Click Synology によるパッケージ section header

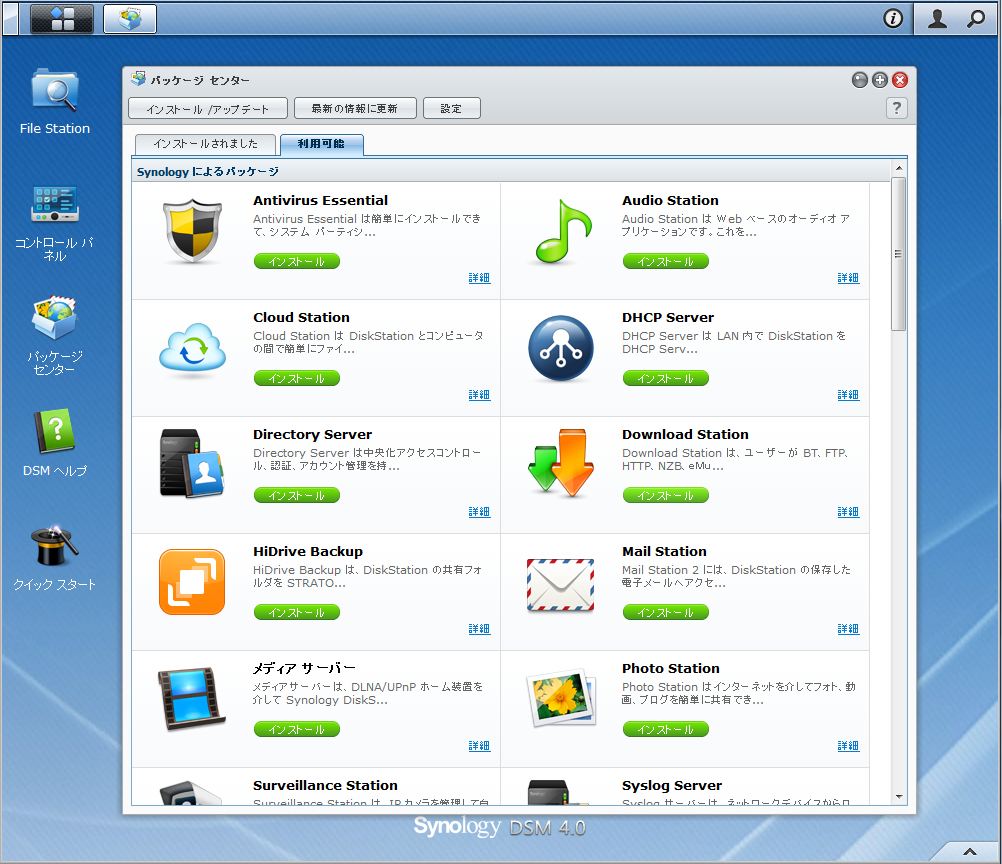point(208,172)
